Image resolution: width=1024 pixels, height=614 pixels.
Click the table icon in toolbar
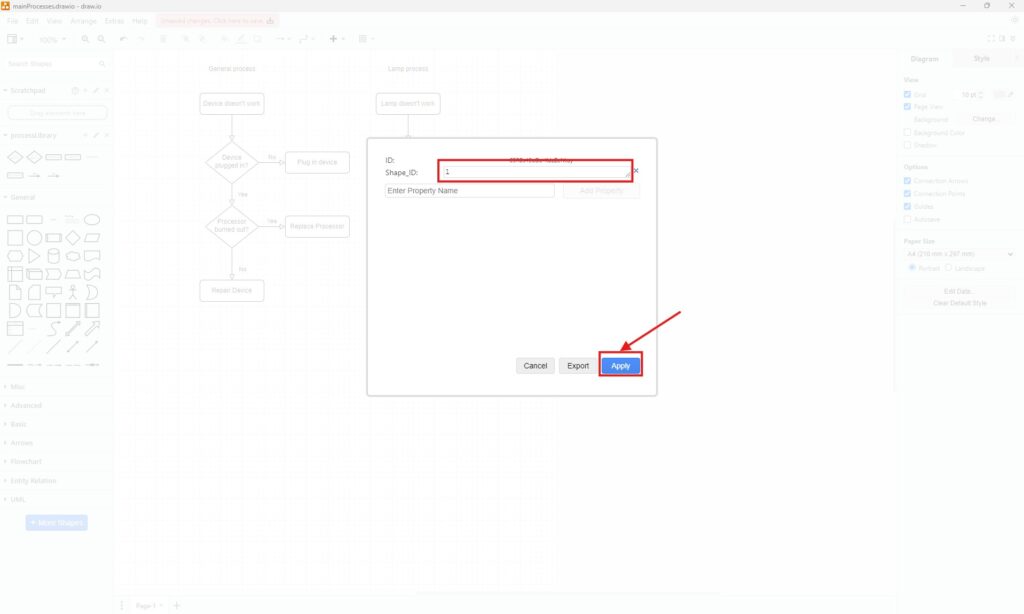[363, 39]
